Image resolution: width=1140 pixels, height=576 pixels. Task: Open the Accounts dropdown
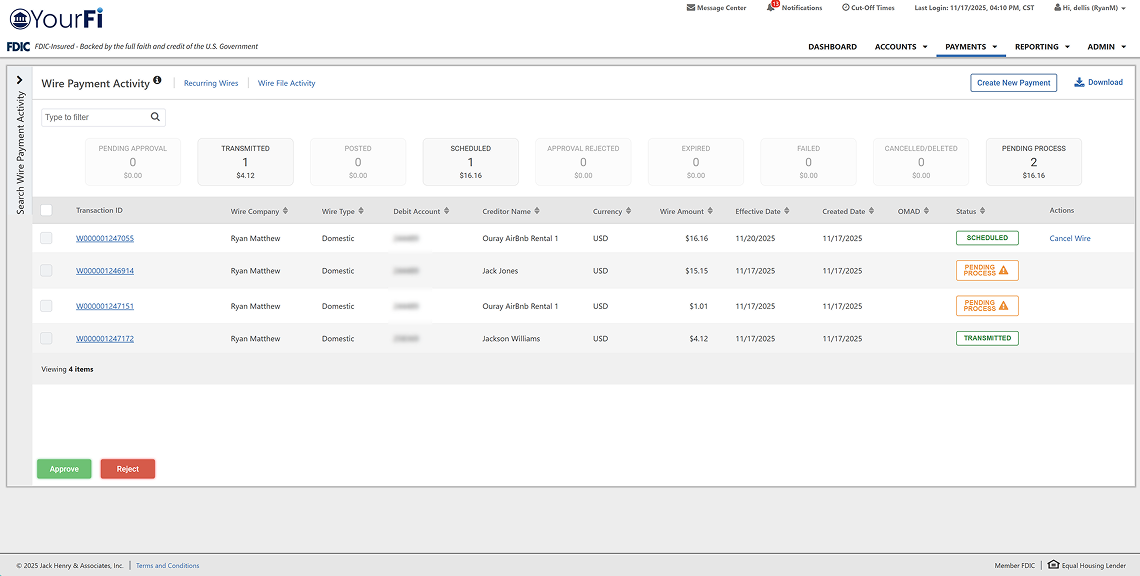(899, 46)
